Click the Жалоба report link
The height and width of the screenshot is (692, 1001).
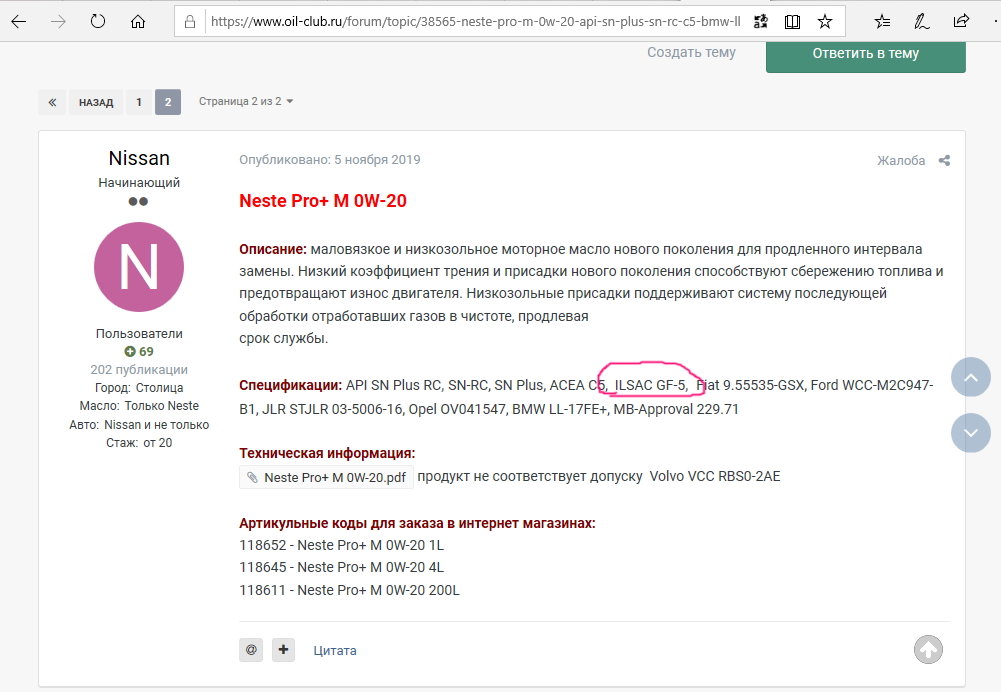point(901,160)
